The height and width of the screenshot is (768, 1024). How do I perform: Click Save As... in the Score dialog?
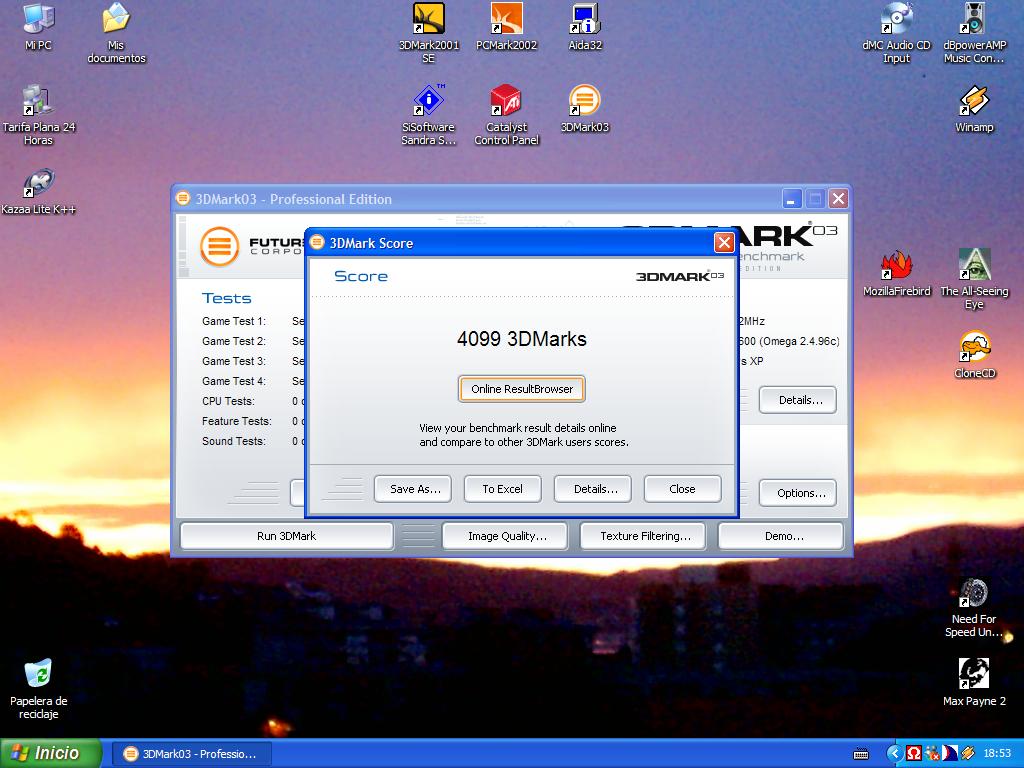413,488
